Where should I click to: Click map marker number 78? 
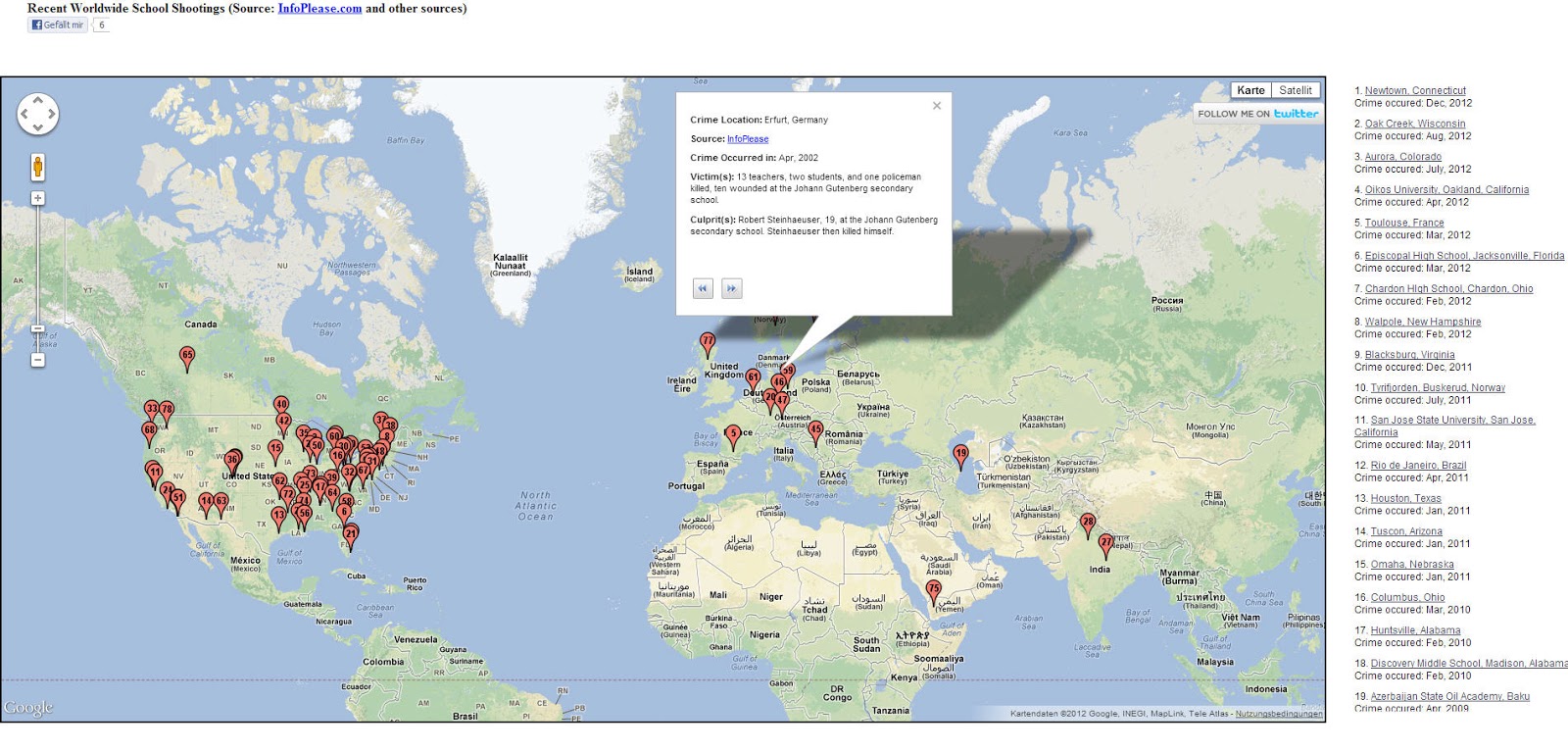[x=167, y=412]
